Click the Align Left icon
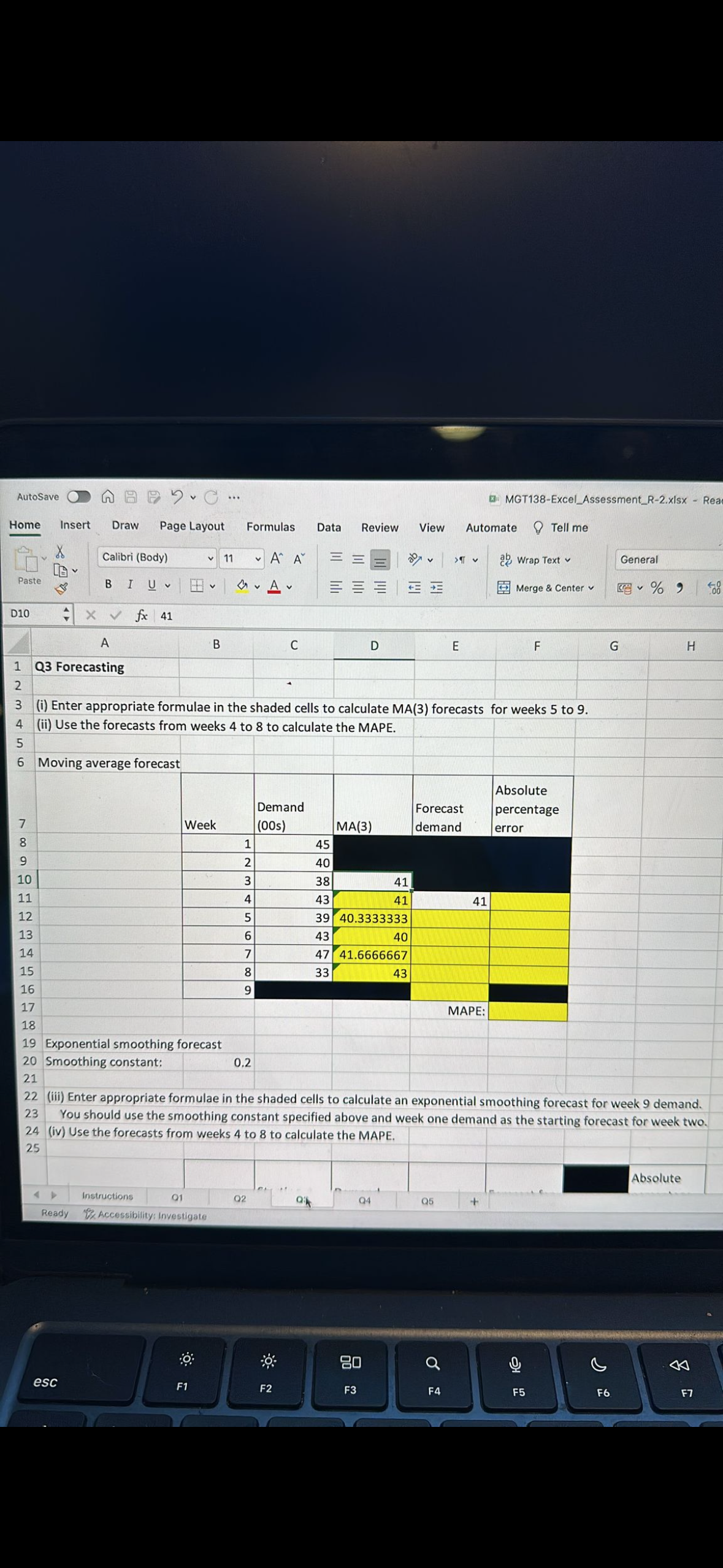Screen dimensions: 723x1568 click(336, 587)
